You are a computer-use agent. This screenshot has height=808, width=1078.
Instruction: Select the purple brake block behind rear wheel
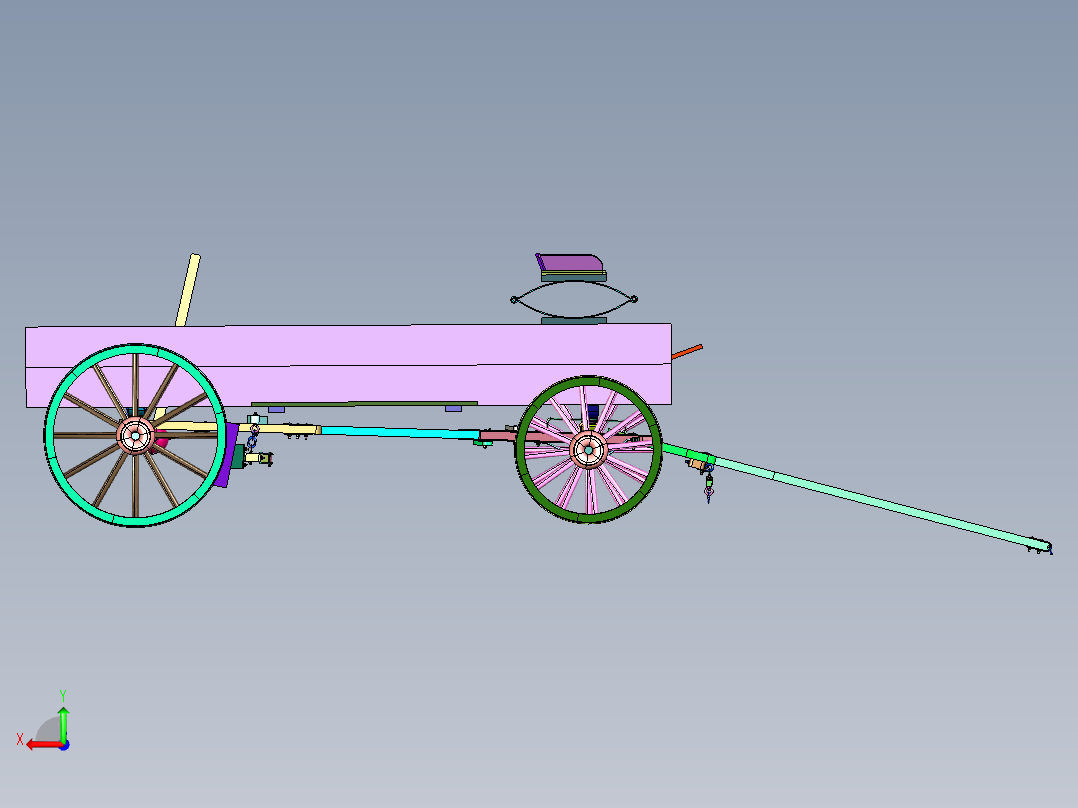[226, 455]
